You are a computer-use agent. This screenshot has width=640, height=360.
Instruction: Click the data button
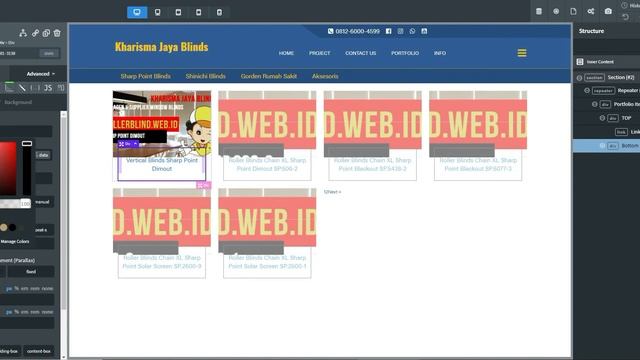coord(43,155)
